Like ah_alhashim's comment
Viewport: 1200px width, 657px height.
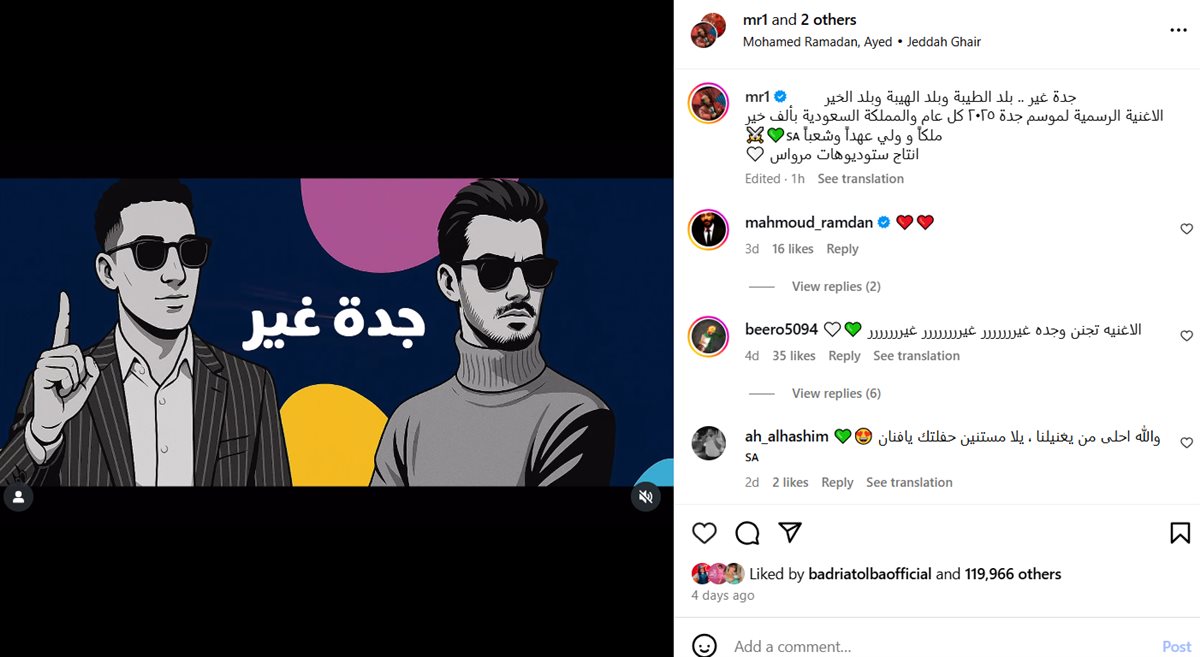1187,442
